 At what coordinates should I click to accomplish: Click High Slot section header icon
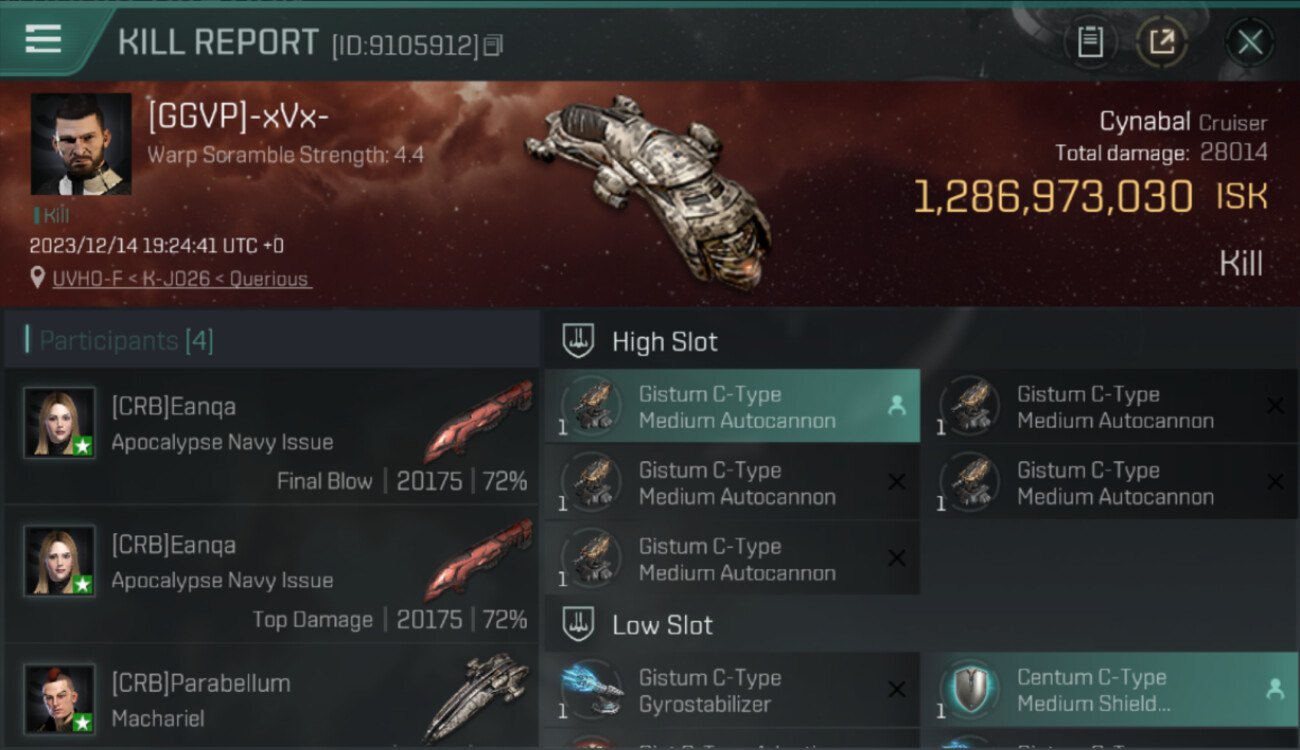[x=578, y=341]
